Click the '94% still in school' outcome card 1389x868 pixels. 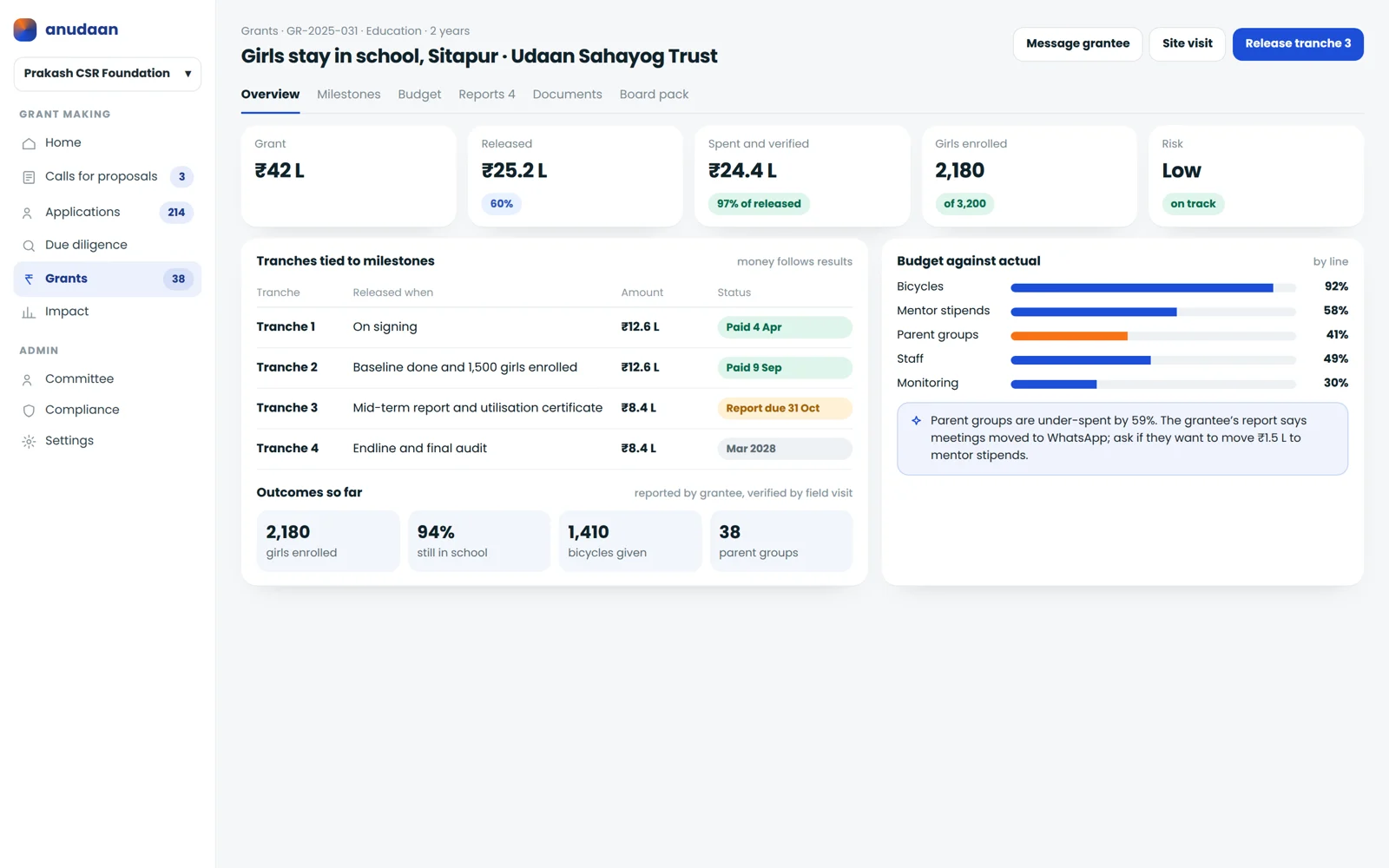pos(479,542)
